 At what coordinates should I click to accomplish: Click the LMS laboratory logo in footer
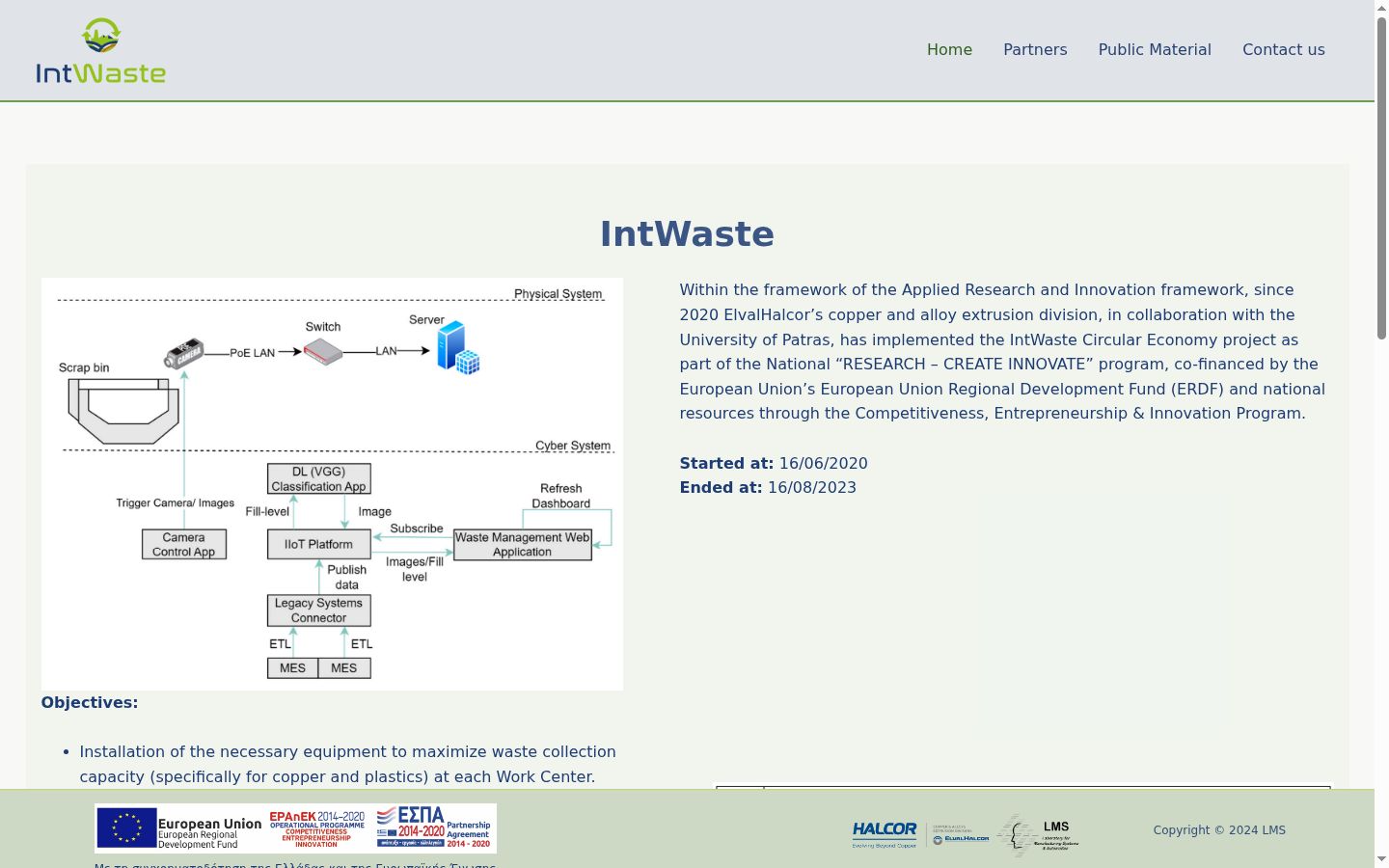coord(1039,835)
